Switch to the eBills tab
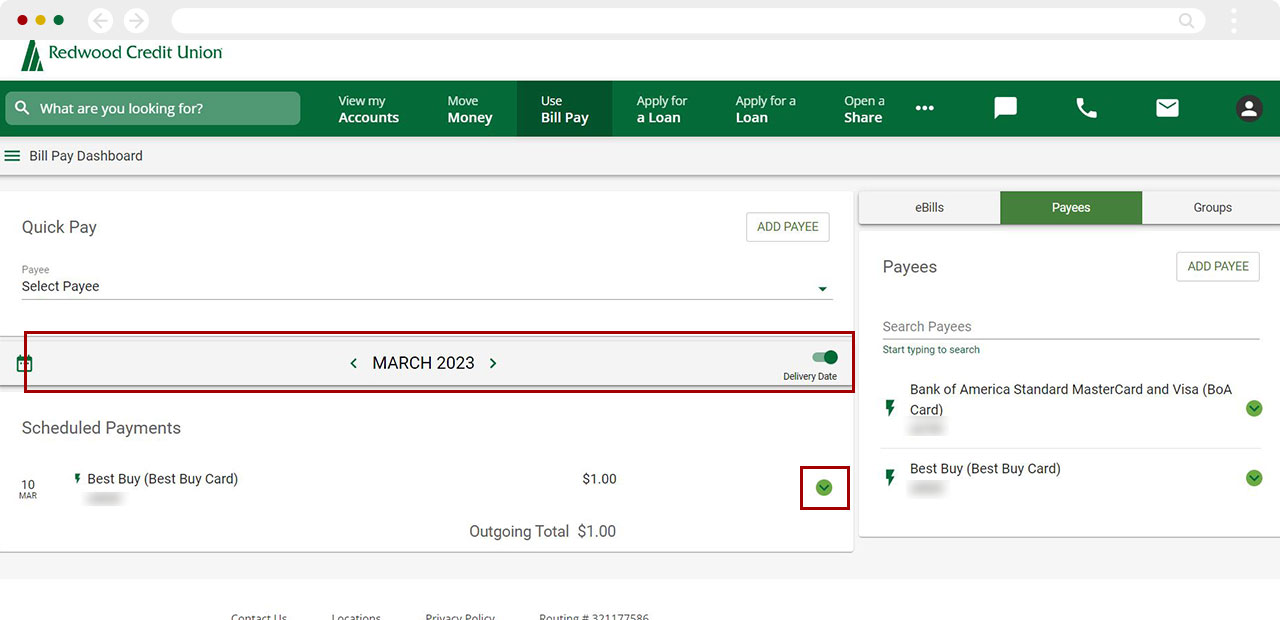Screen dimensions: 1280x620 point(929,207)
